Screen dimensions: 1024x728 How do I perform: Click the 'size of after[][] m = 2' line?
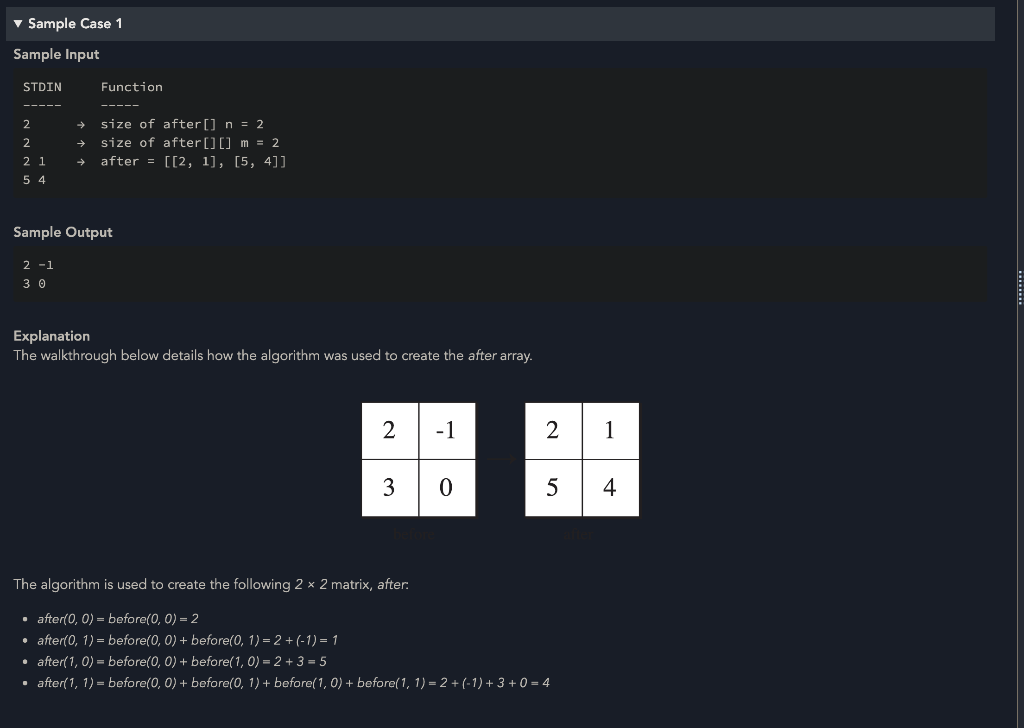point(189,142)
